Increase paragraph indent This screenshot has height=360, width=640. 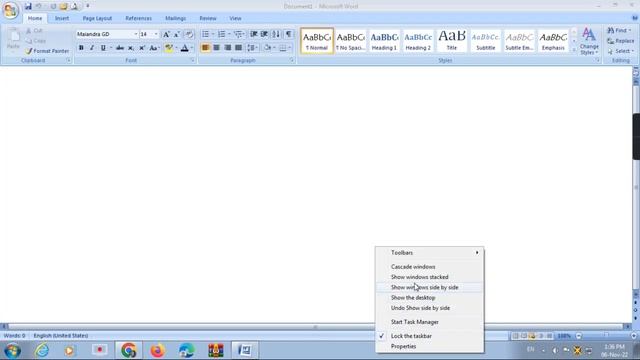[x=264, y=34]
